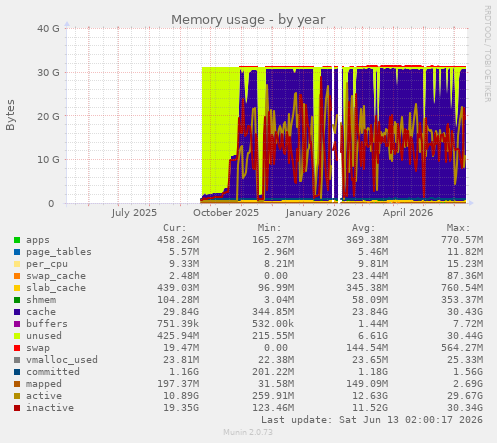497x443 pixels.
Task: Click the 'Bytes' y-axis label
Action: click(11, 115)
